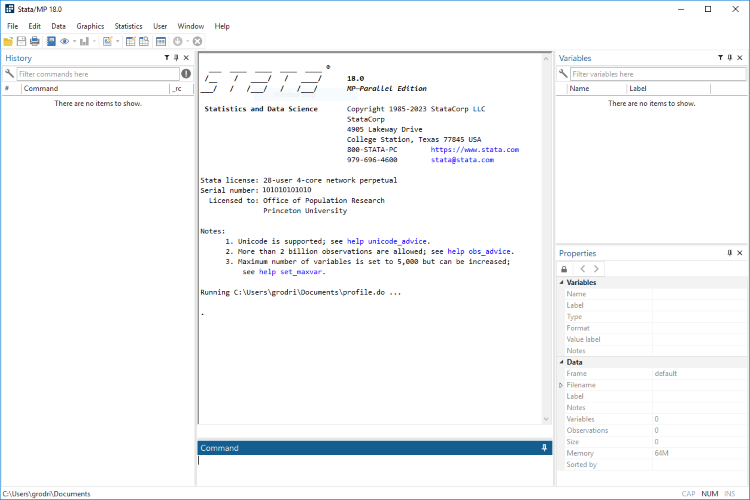750x500 pixels.
Task: Click the Filter variables here field
Action: tap(658, 74)
